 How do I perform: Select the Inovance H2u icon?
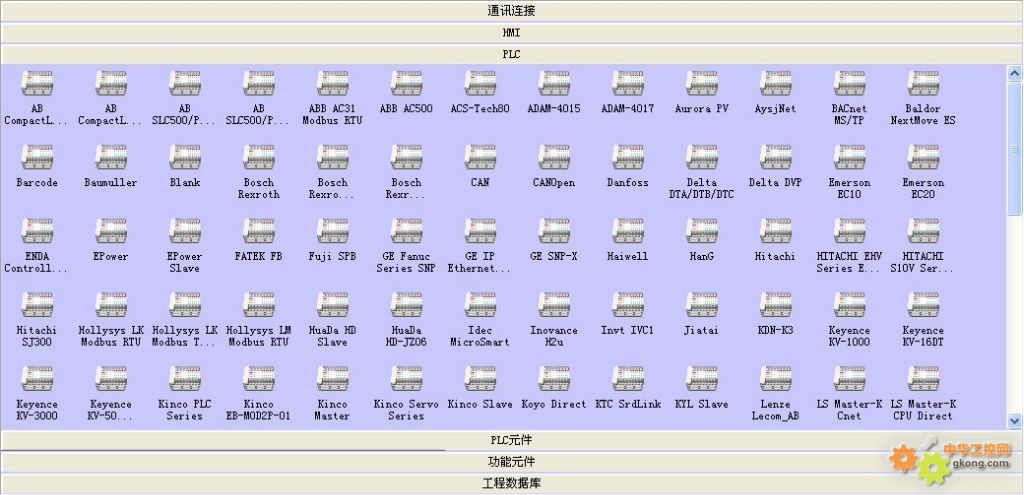[x=554, y=305]
